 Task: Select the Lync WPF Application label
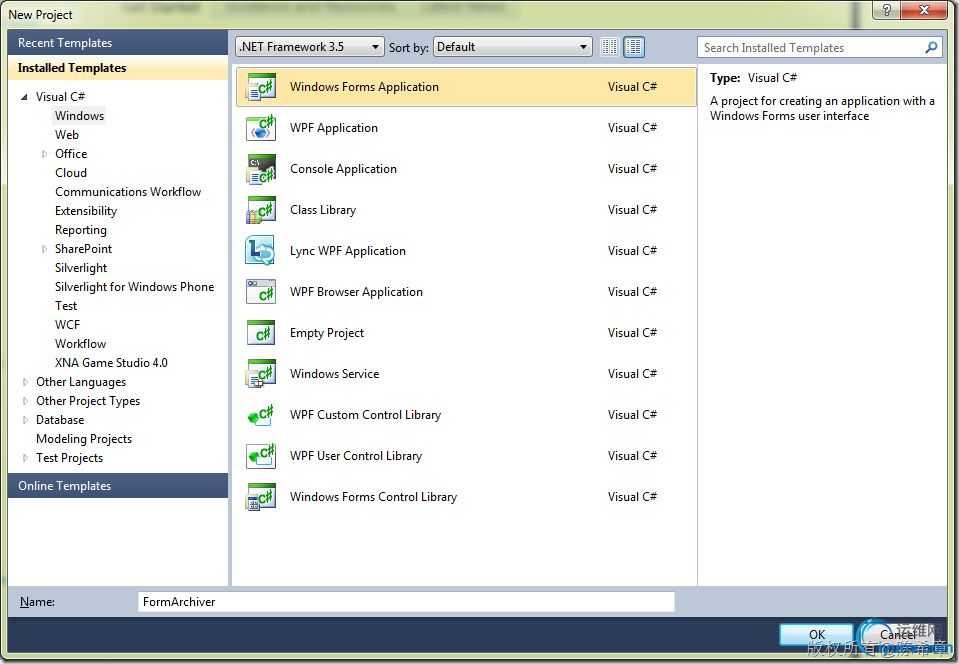tap(347, 251)
